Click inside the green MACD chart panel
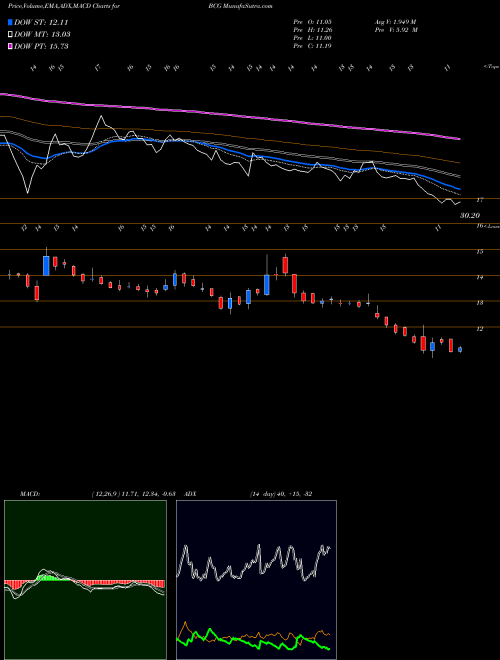This screenshot has width=500, height=660. tap(85, 580)
